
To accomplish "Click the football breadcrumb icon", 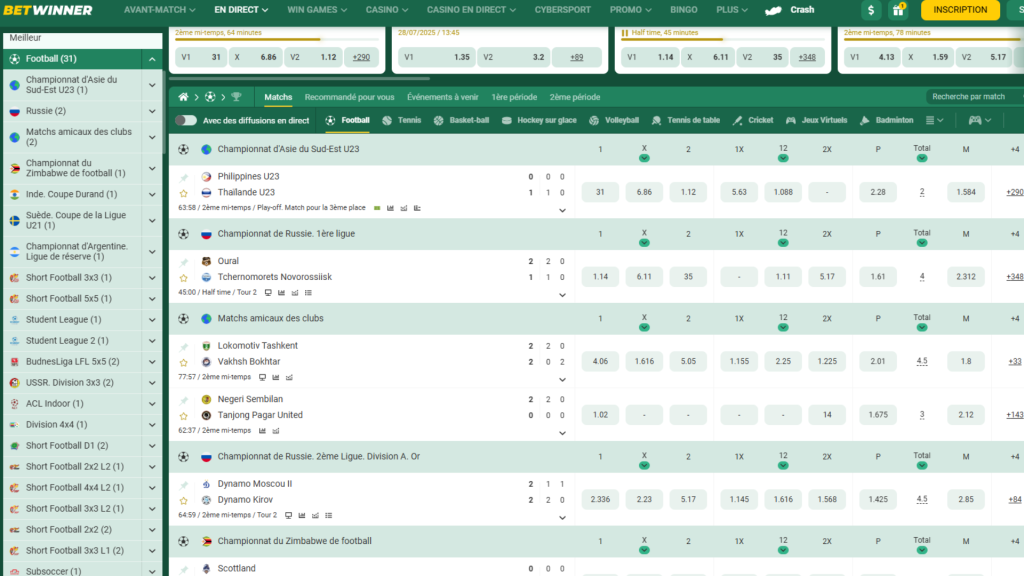I will pyautogui.click(x=210, y=97).
